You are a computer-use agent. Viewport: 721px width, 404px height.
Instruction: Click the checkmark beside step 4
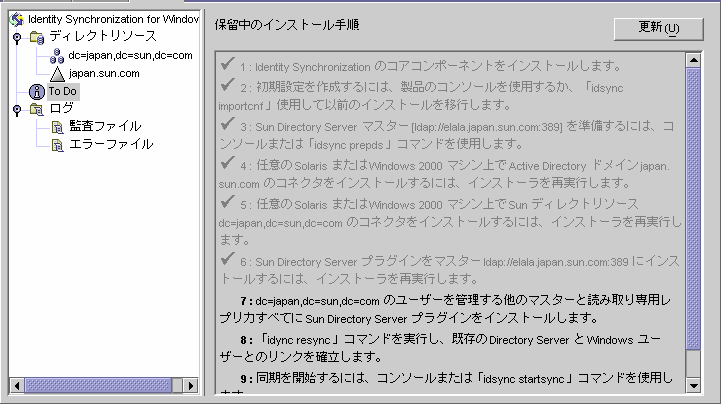(227, 163)
